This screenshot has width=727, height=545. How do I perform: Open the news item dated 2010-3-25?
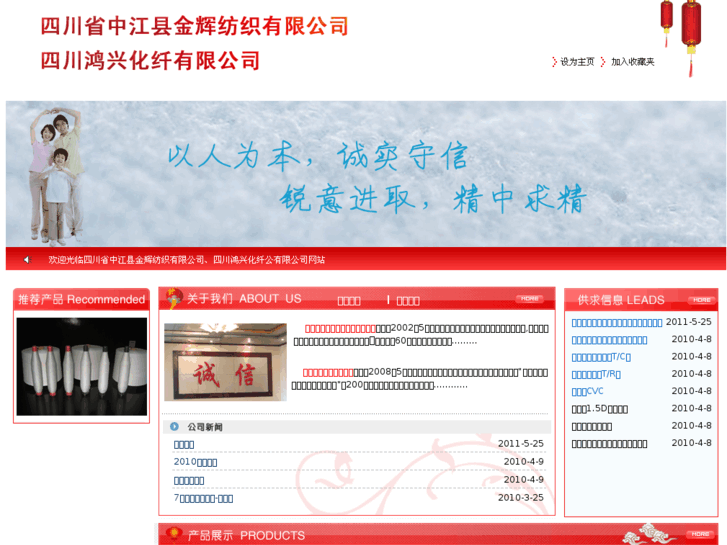pyautogui.click(x=203, y=498)
